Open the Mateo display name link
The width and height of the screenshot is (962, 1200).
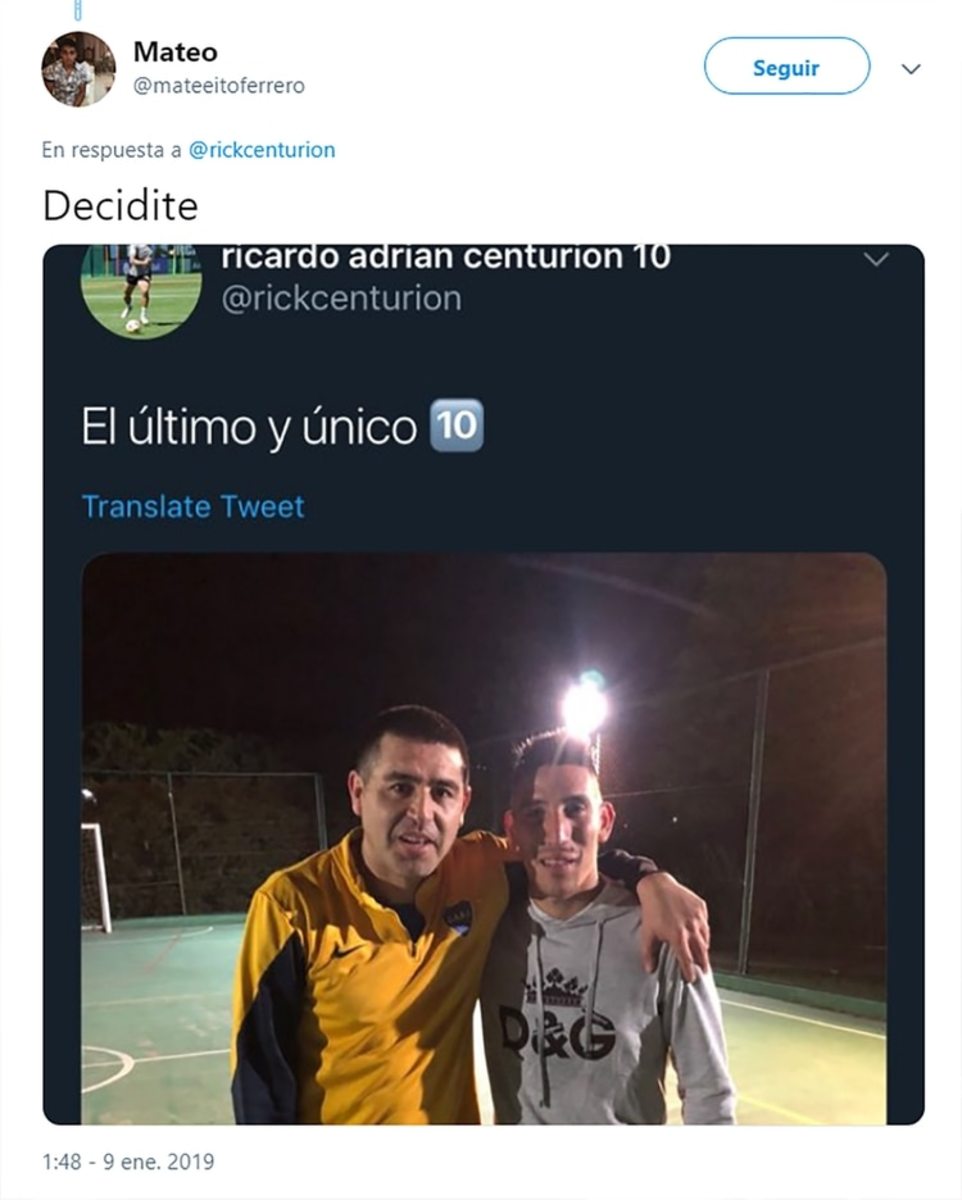(175, 52)
